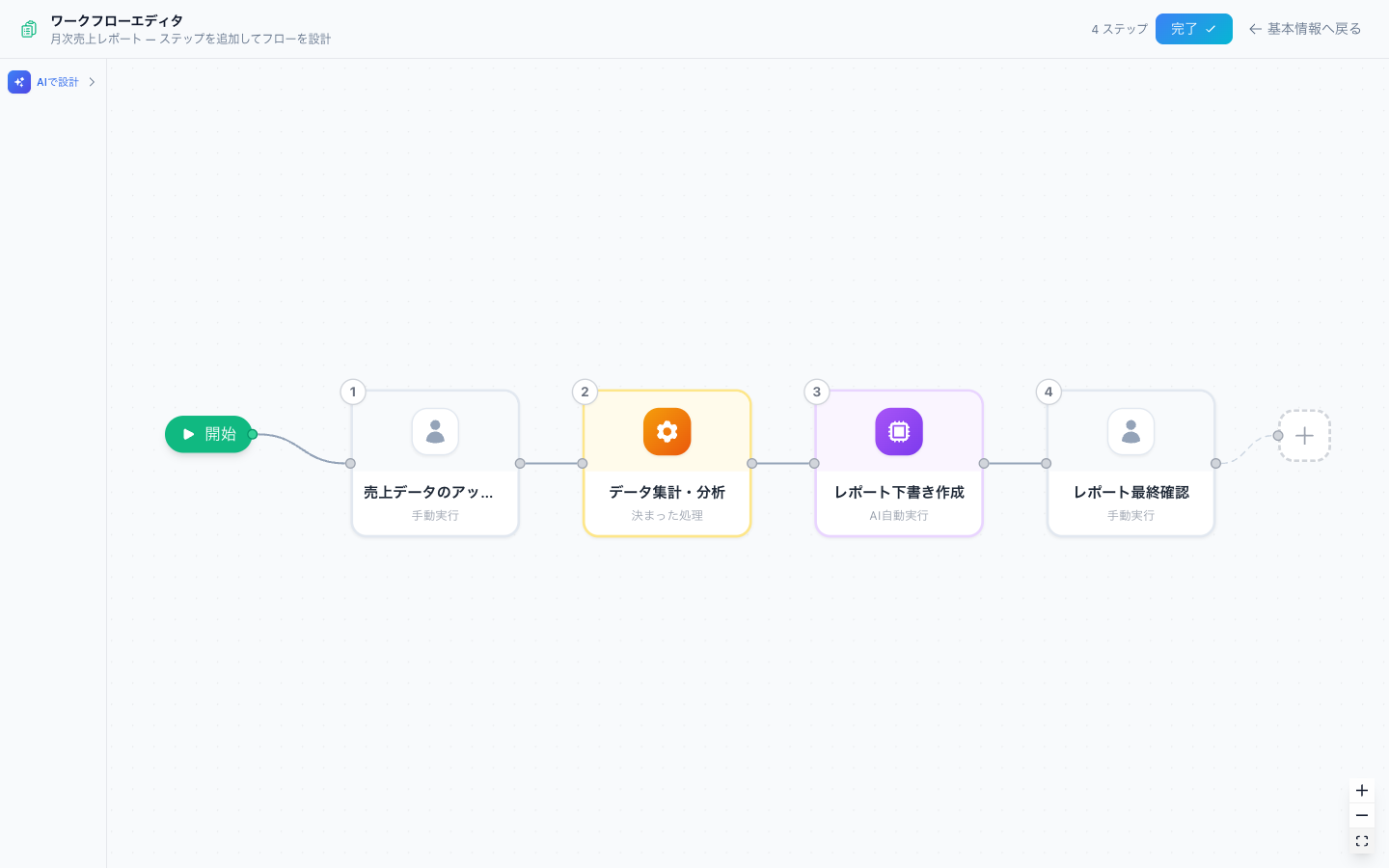Image resolution: width=1389 pixels, height=868 pixels.
Task: Select the データ集計・分析 step card
Action: point(667,463)
